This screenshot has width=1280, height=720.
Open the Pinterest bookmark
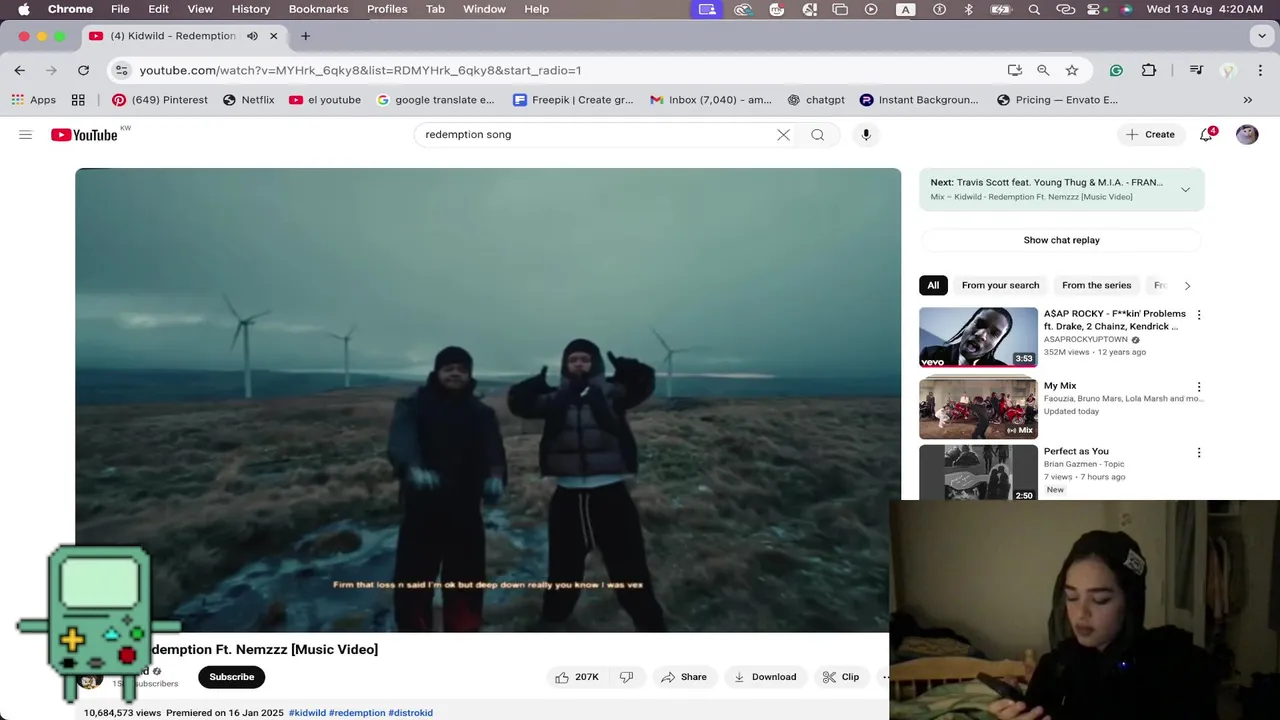click(x=160, y=100)
